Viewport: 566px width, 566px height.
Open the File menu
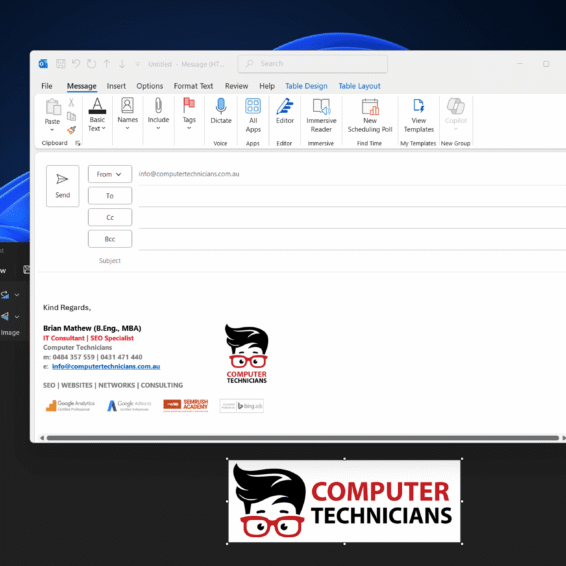(47, 86)
